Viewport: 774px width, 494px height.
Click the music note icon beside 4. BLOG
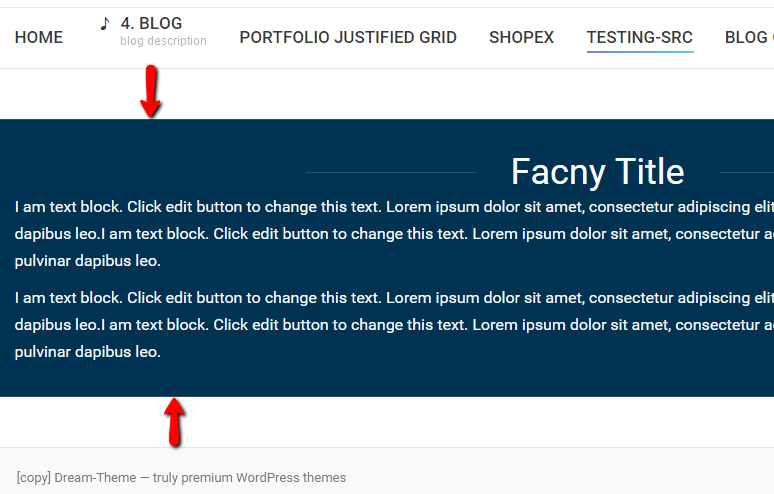coord(105,23)
